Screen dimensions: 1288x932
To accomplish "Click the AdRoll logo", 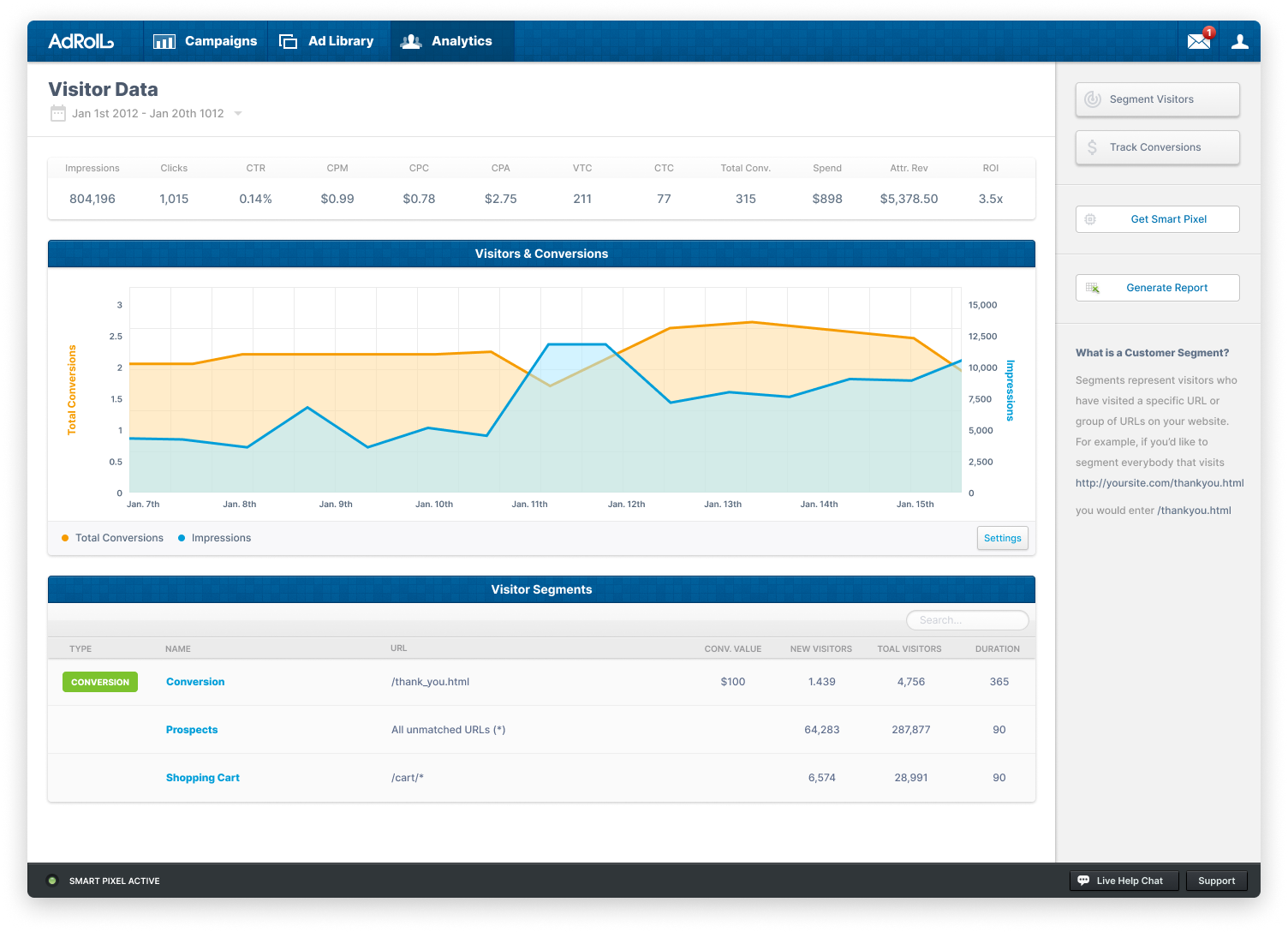I will click(x=80, y=41).
